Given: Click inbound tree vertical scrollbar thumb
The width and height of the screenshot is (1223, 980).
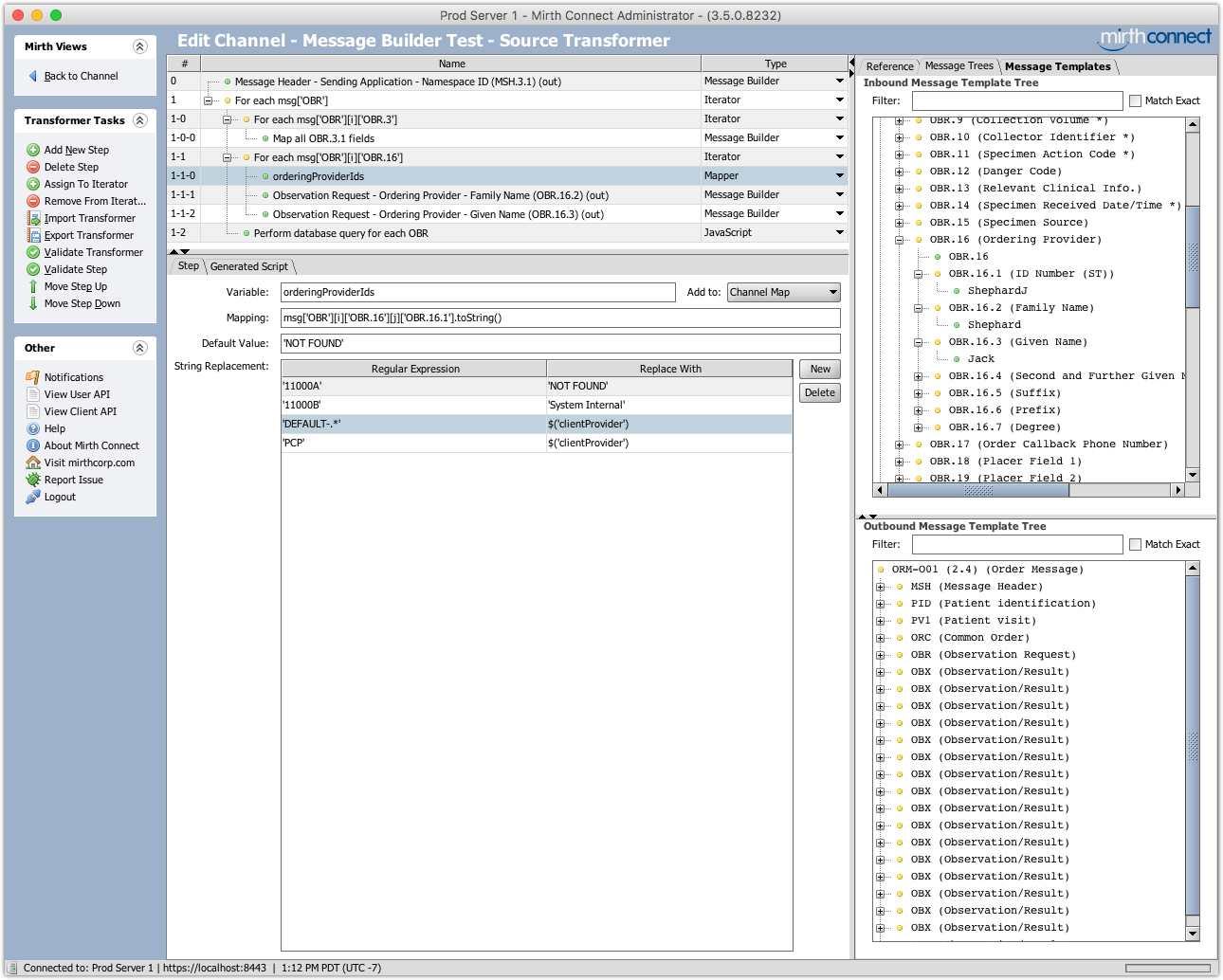Looking at the screenshot, I should coord(1193,257).
